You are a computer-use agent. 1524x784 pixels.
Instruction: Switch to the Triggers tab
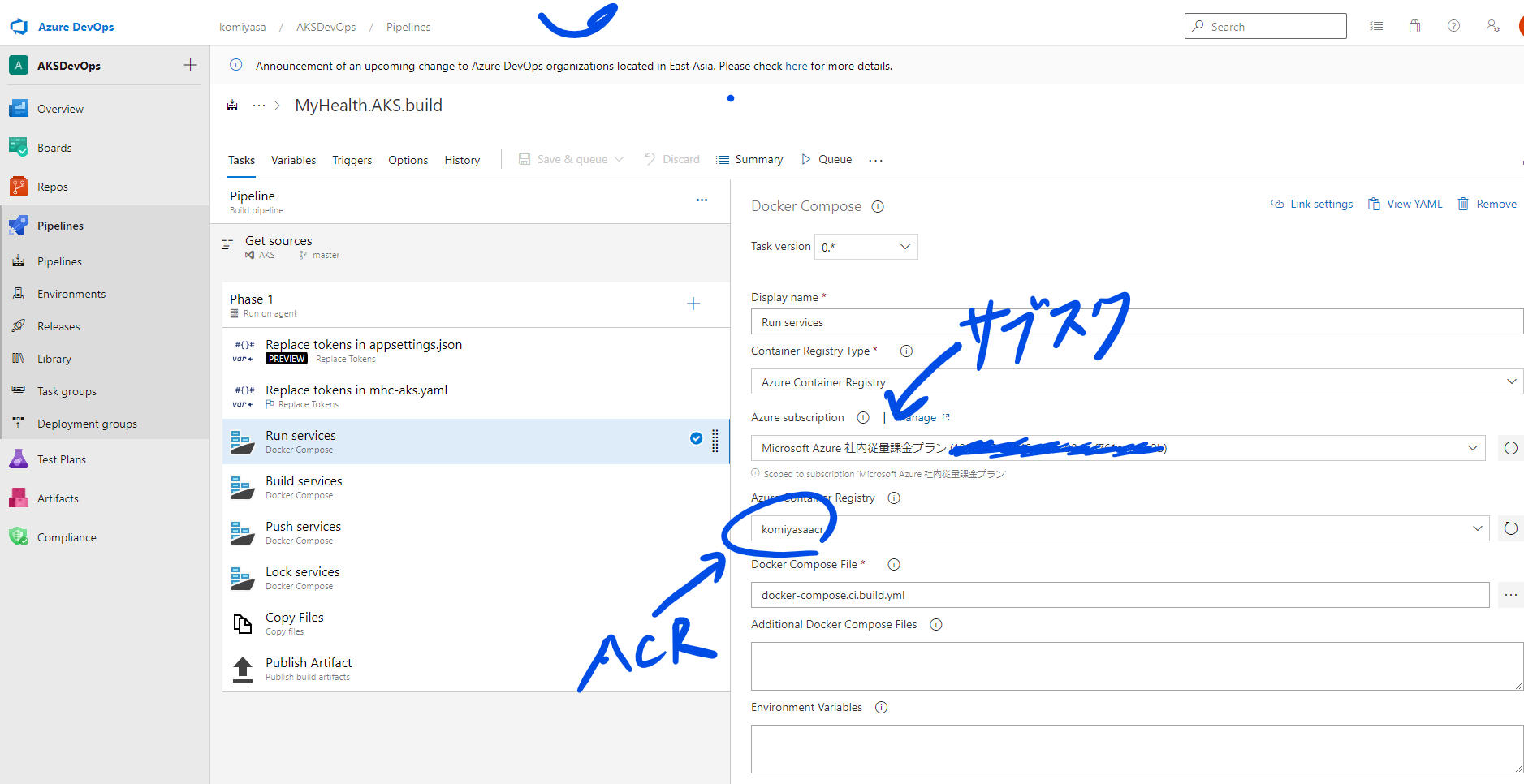point(352,160)
